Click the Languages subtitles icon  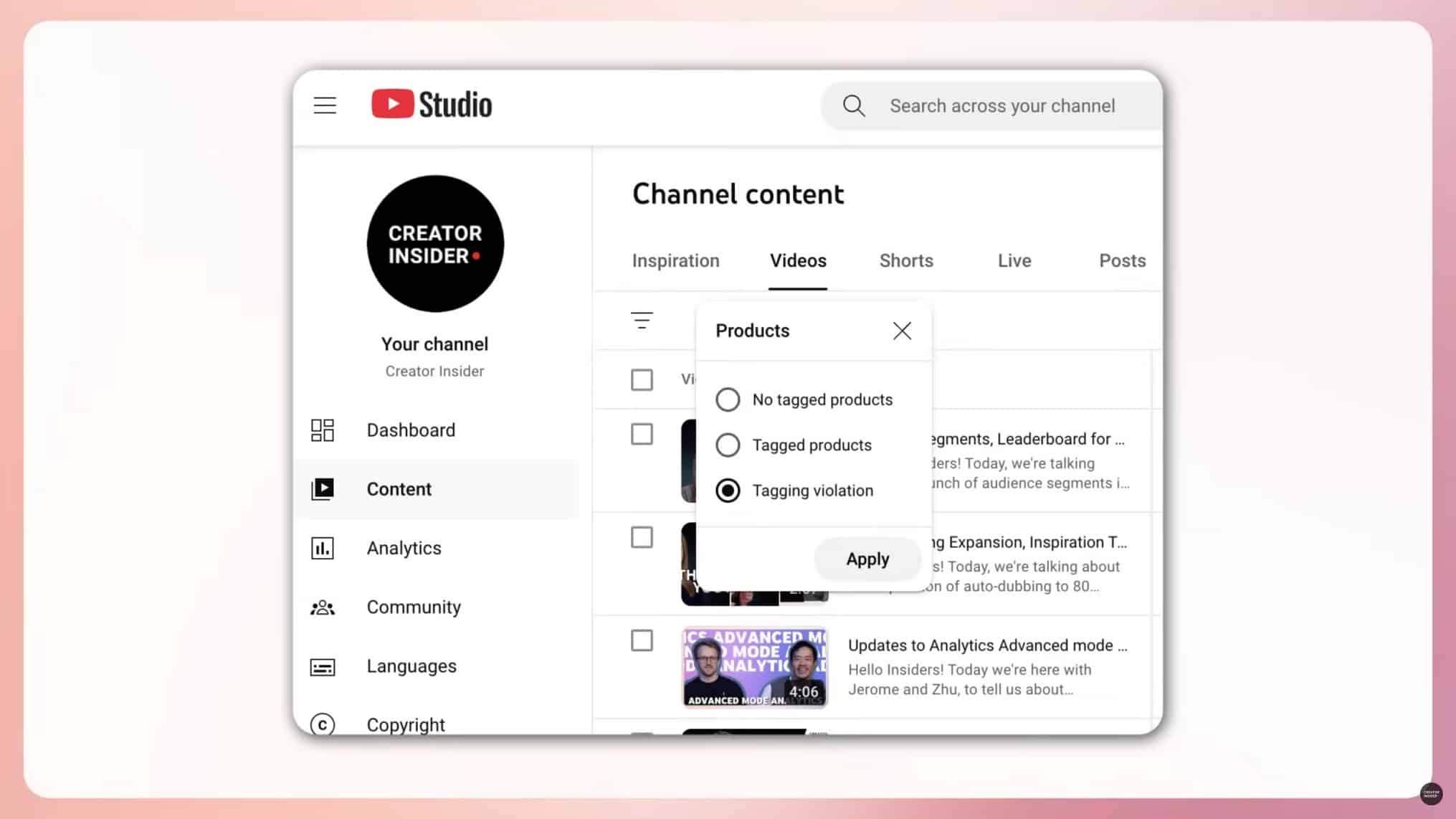323,667
